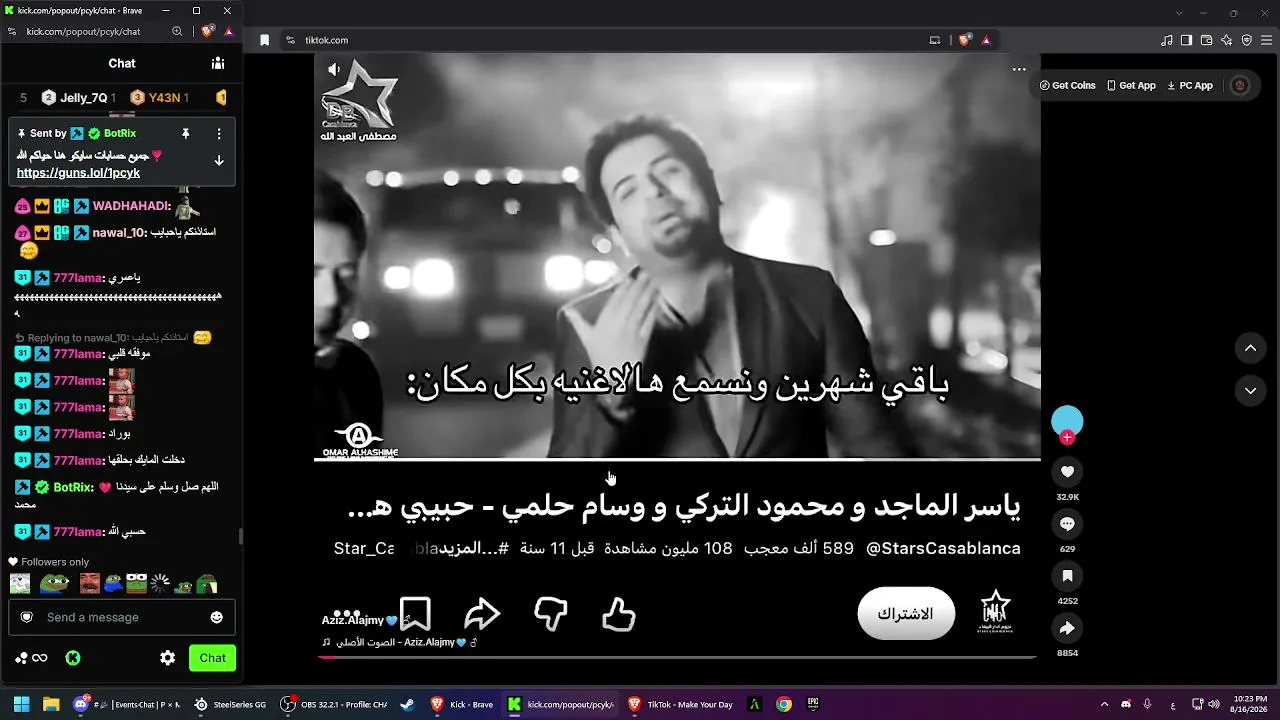The height and width of the screenshot is (720, 1280).
Task: Open File Explorer from the taskbar
Action: [51, 704]
